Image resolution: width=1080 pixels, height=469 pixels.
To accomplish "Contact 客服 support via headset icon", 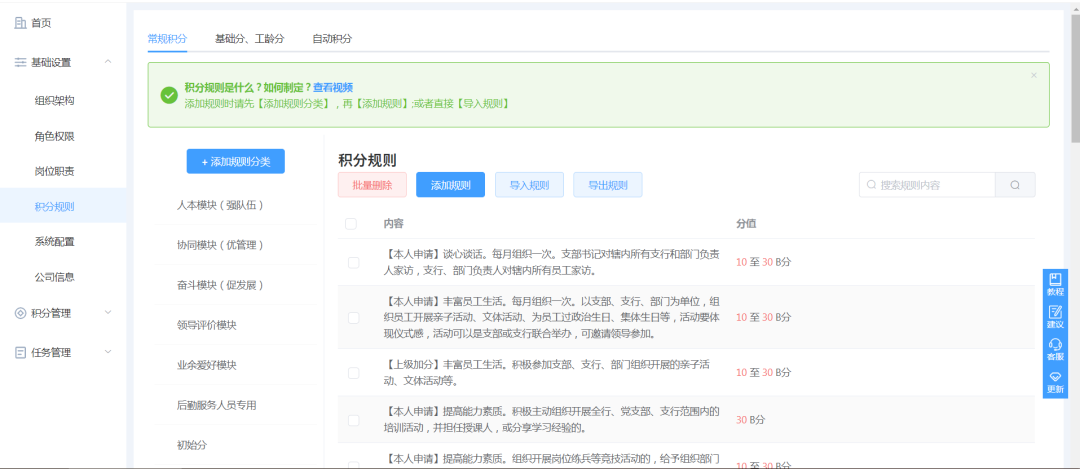I will (1055, 344).
